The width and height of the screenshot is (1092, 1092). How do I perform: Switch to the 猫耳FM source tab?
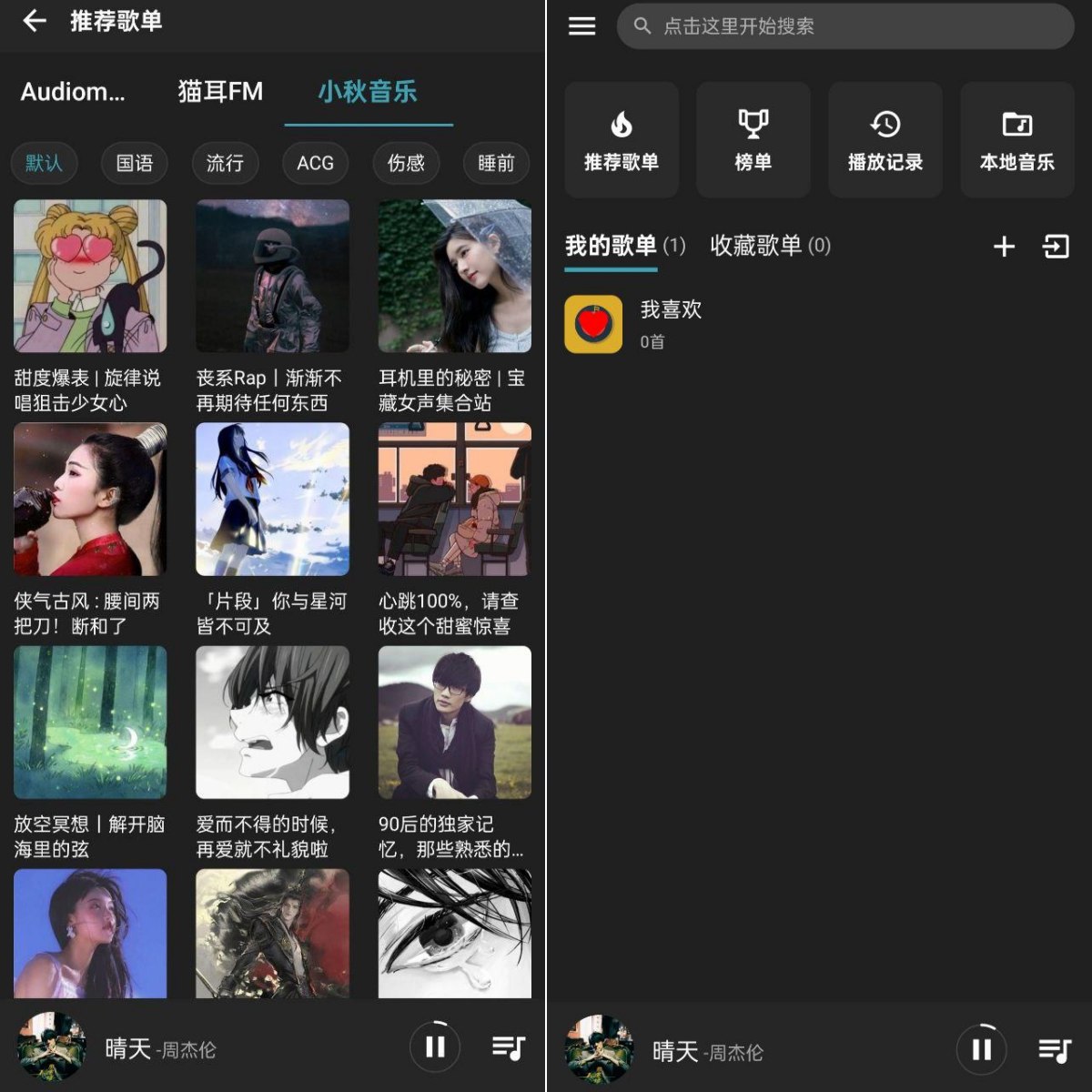[x=220, y=91]
